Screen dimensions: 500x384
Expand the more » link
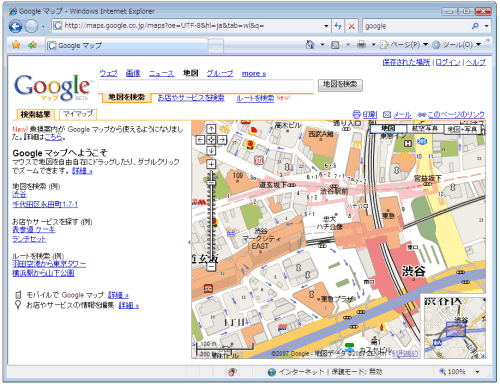click(x=254, y=74)
